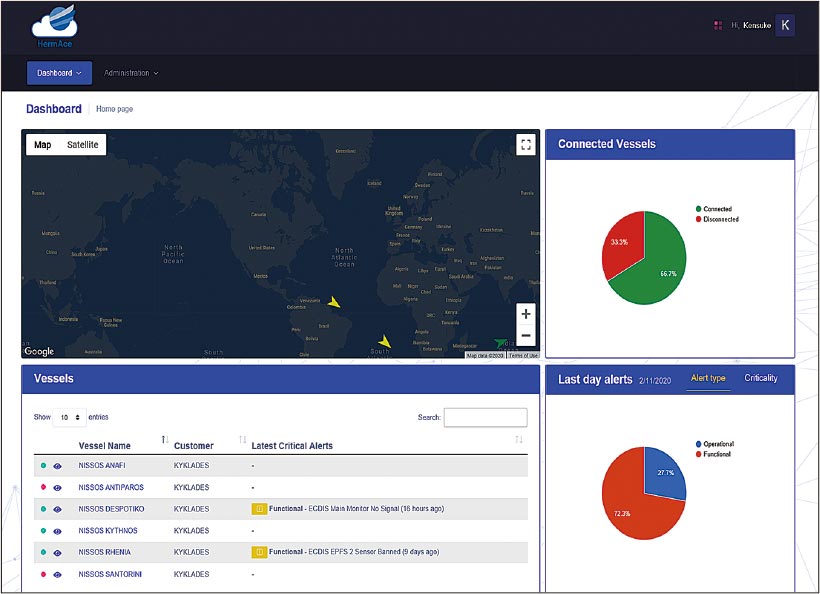Click the eye icon for NISSOS ANAFI
820x594 pixels.
pyautogui.click(x=57, y=466)
